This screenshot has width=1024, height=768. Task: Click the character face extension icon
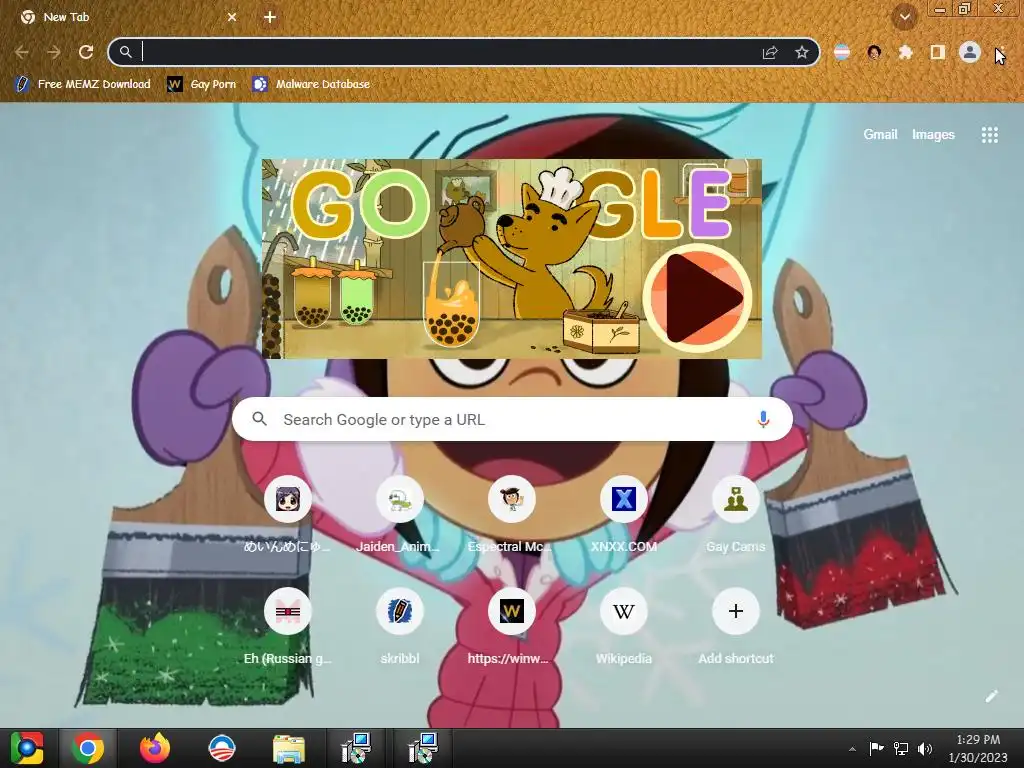click(874, 52)
